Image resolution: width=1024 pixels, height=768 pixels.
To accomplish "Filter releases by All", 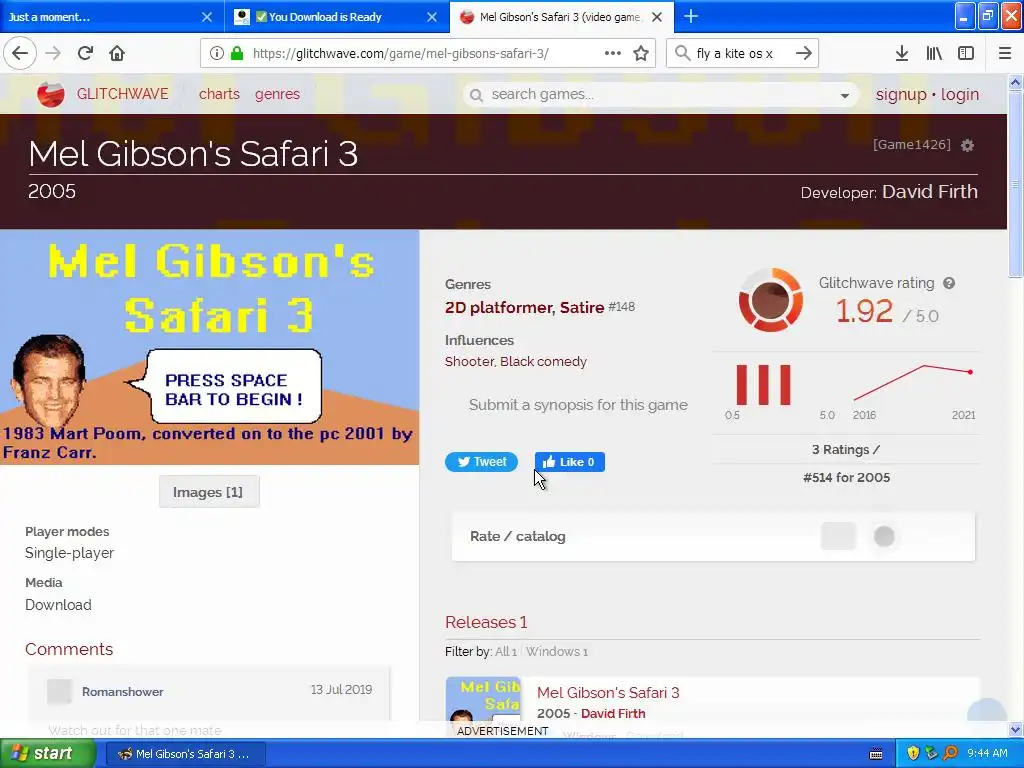I will click(x=505, y=652).
